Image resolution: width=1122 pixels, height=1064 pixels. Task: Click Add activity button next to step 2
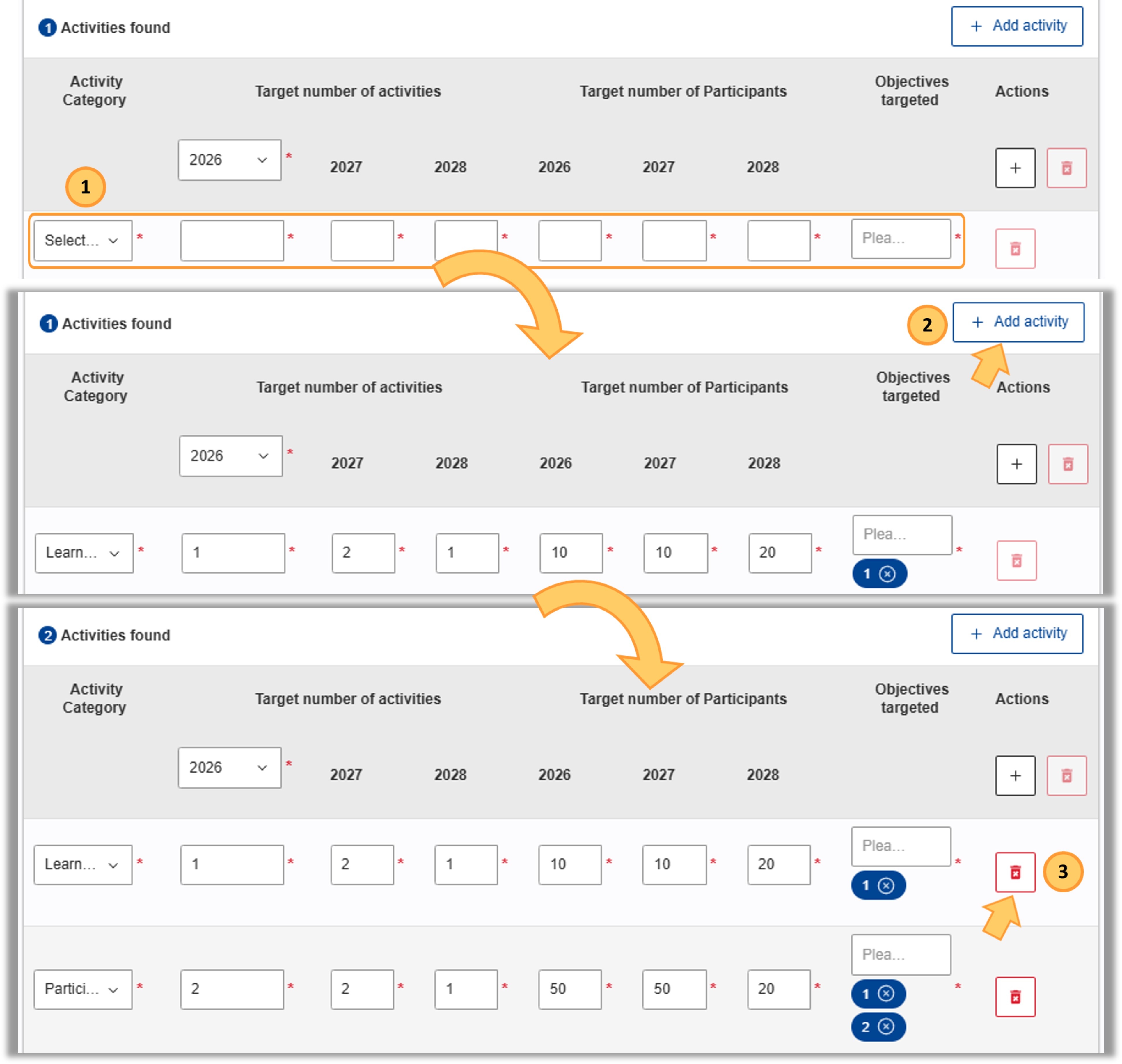click(x=1018, y=322)
